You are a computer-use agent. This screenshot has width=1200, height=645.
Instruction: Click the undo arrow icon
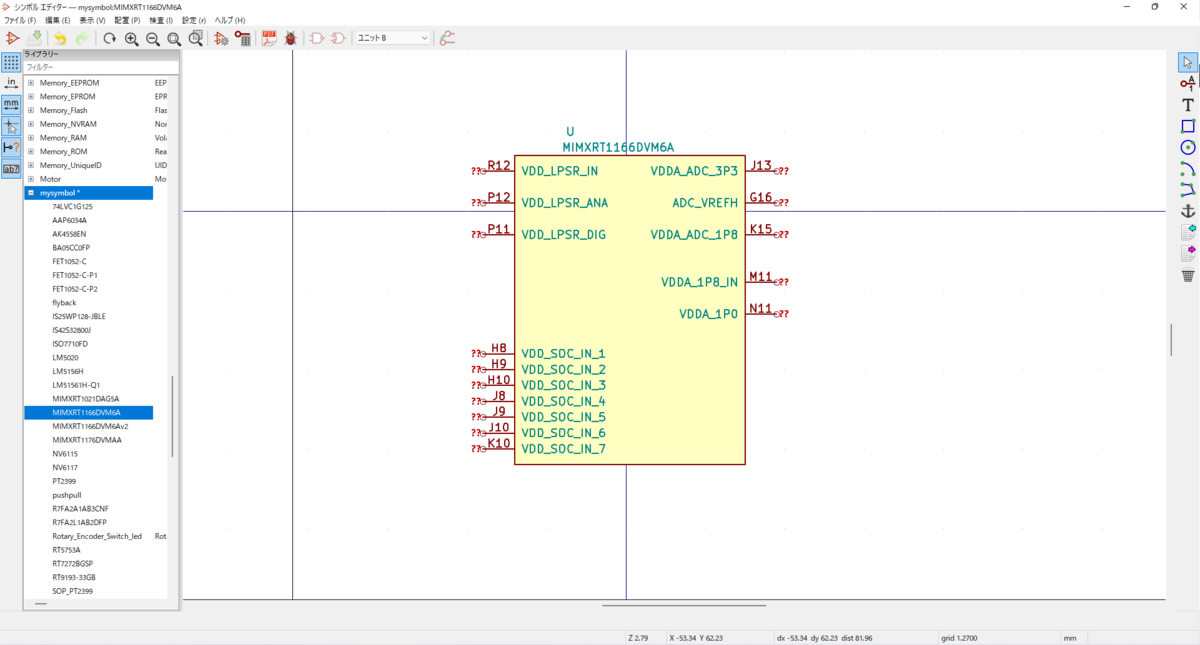pyautogui.click(x=60, y=38)
